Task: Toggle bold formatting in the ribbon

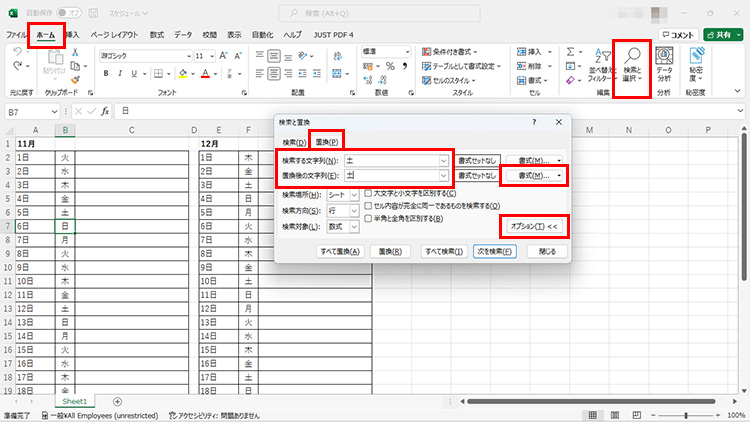Action: tap(118, 73)
